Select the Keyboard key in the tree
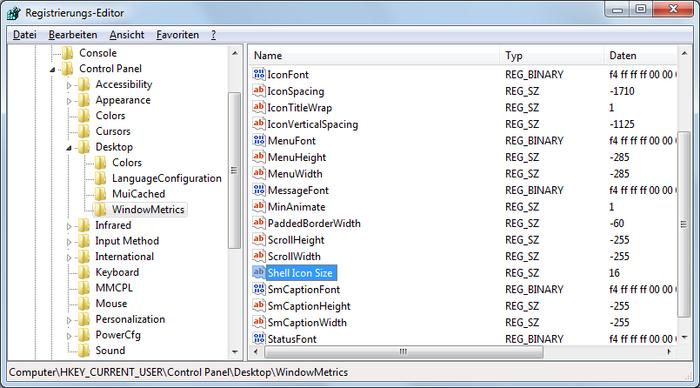The image size is (700, 388). click(x=117, y=272)
